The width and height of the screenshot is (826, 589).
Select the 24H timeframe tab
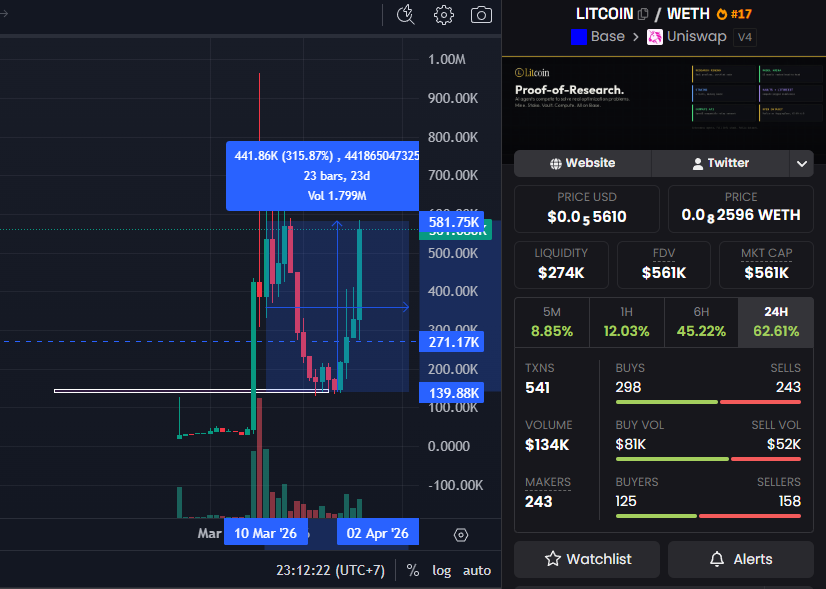click(776, 322)
